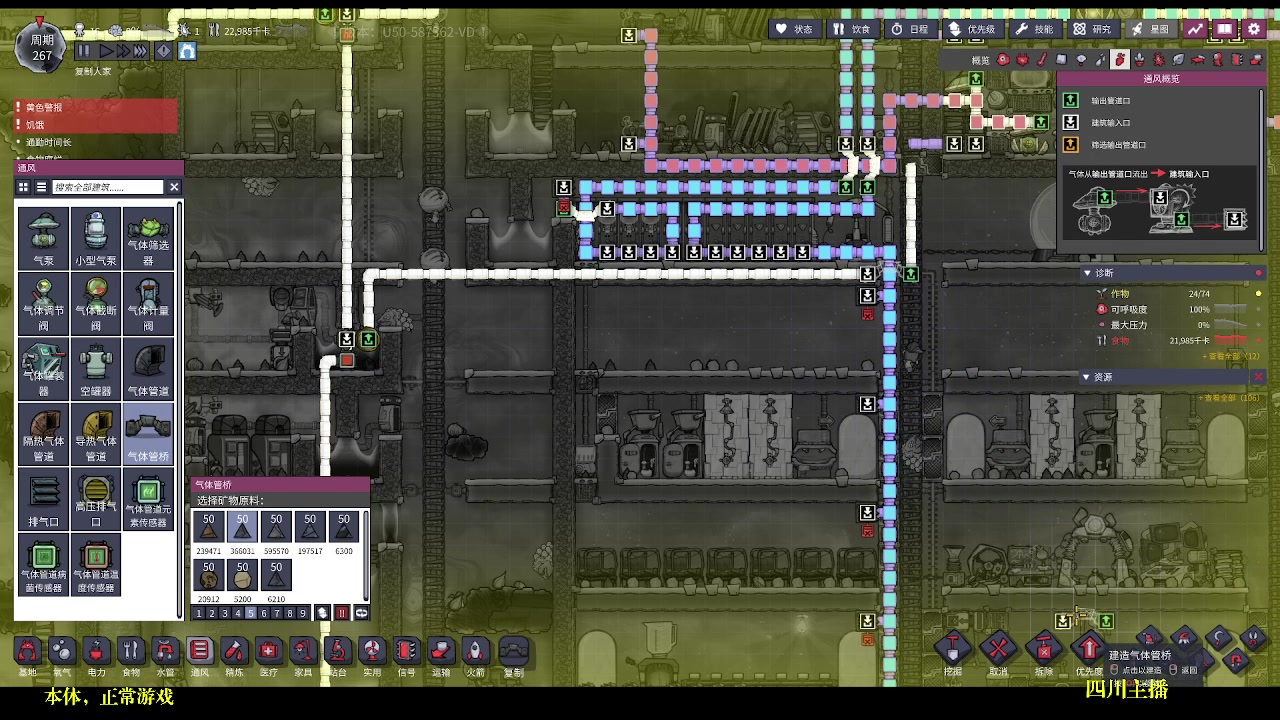The width and height of the screenshot is (1280, 720).
Task: Select the 气泵 gas pump building
Action: pyautogui.click(x=44, y=239)
